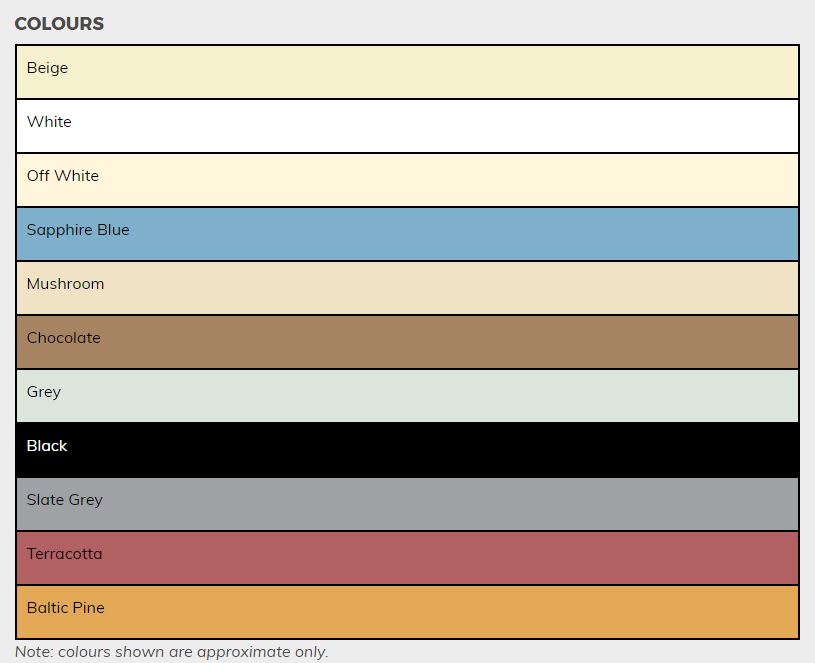
Task: Select the light Grey colour swatch
Action: [407, 396]
